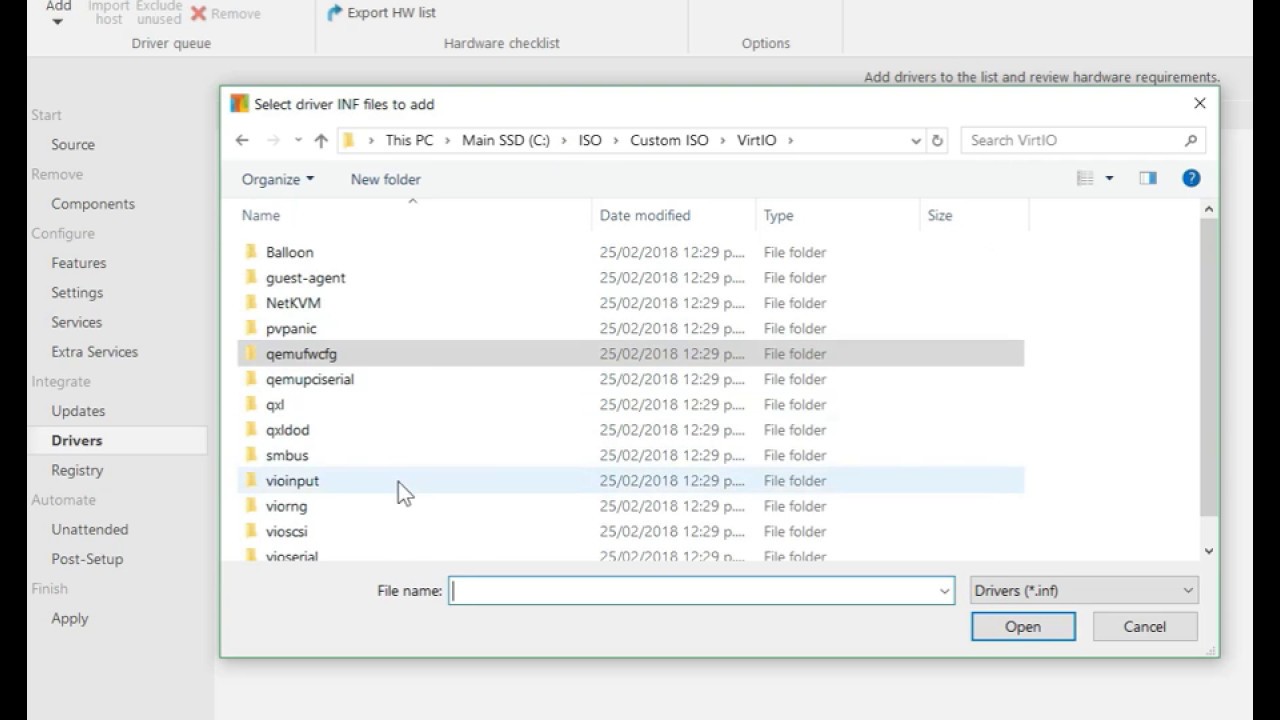
Task: Click into the File name field
Action: click(x=692, y=591)
